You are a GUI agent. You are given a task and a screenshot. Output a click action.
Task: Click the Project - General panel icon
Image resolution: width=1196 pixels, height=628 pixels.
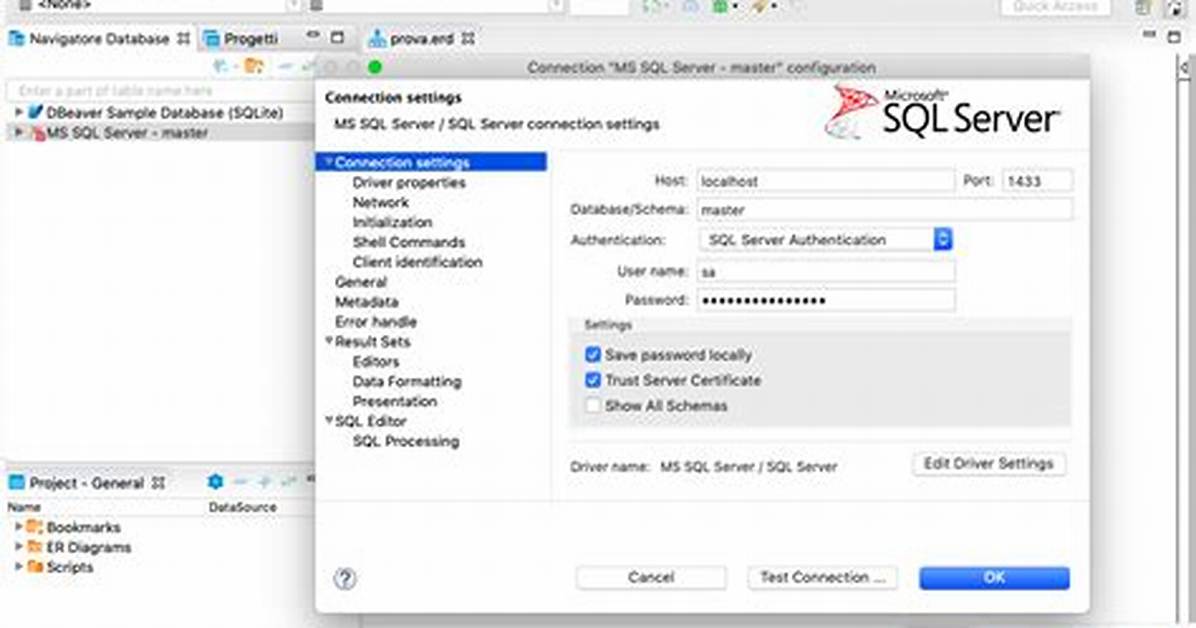pyautogui.click(x=16, y=482)
